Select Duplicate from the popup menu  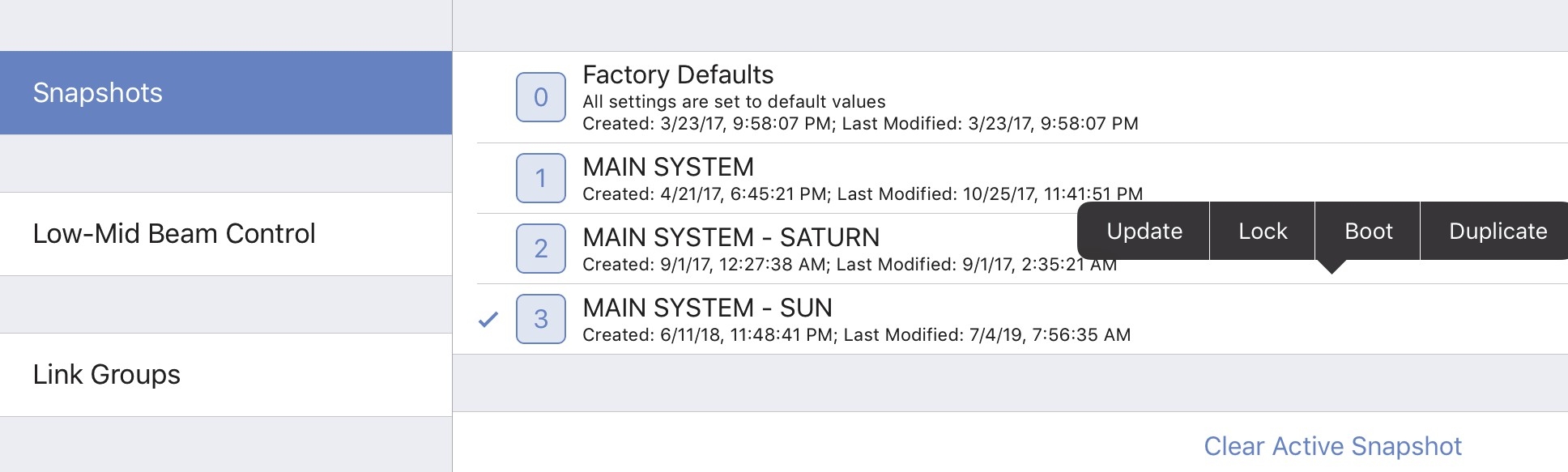1497,232
